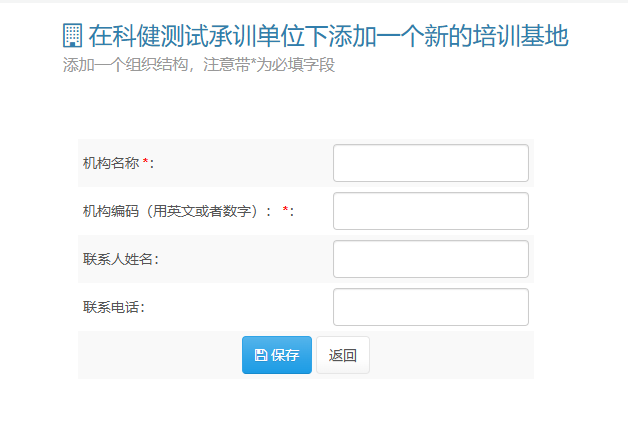Viewport: 628px width, 448px height.
Task: Click the 联系人姓名 field label
Action: click(121, 259)
